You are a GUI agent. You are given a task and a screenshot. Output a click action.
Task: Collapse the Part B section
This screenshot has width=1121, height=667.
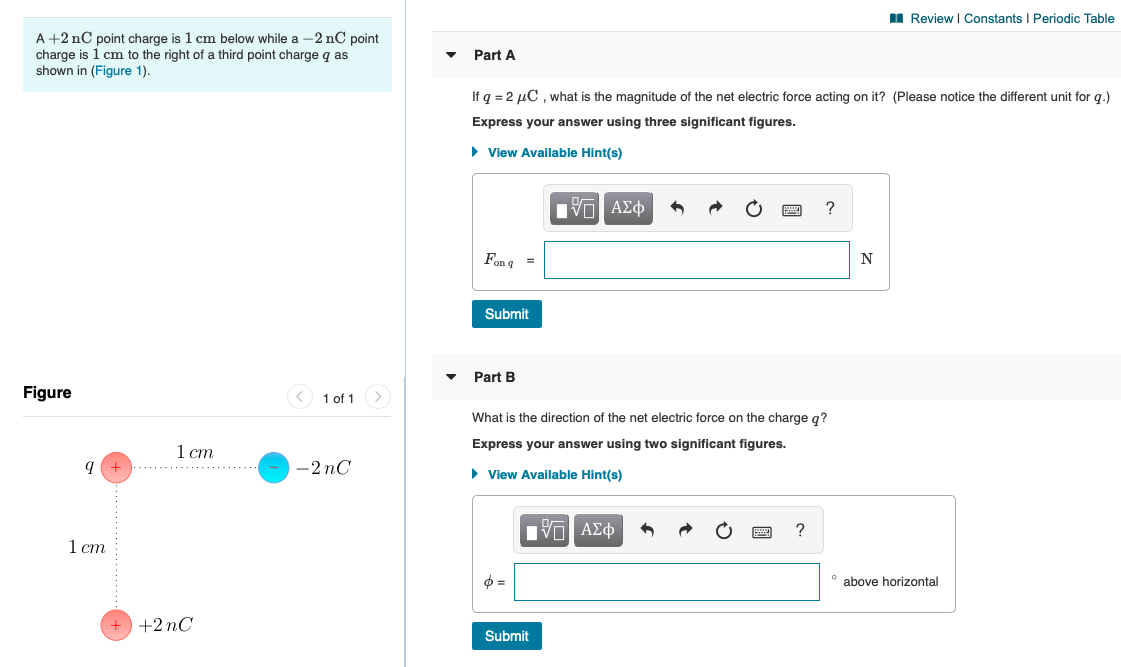click(450, 377)
